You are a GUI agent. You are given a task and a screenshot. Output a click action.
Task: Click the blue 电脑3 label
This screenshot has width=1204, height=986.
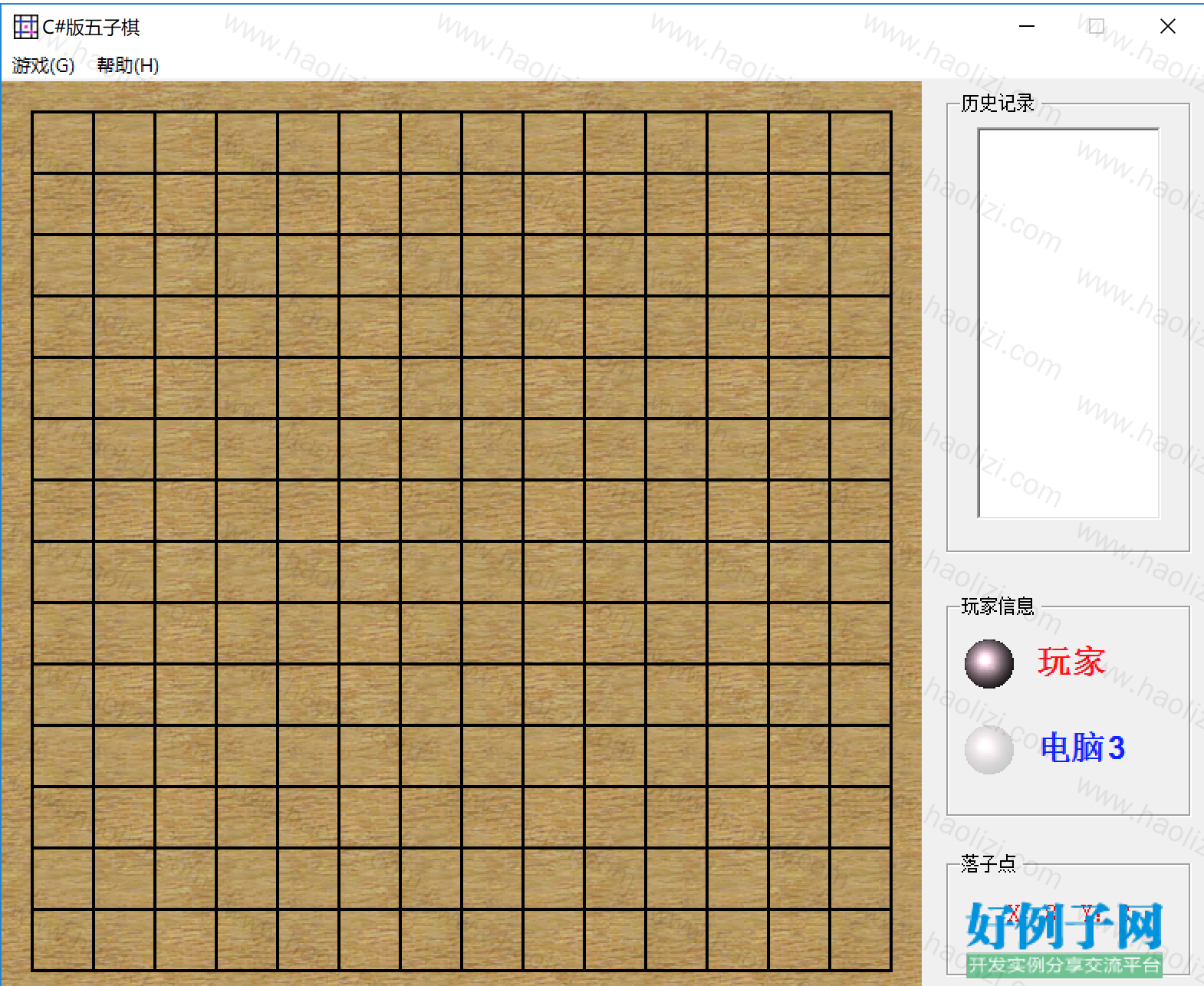tap(1082, 748)
